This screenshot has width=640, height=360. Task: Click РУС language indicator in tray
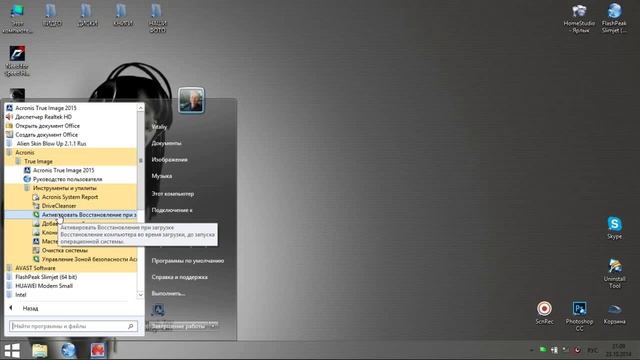[592, 350]
